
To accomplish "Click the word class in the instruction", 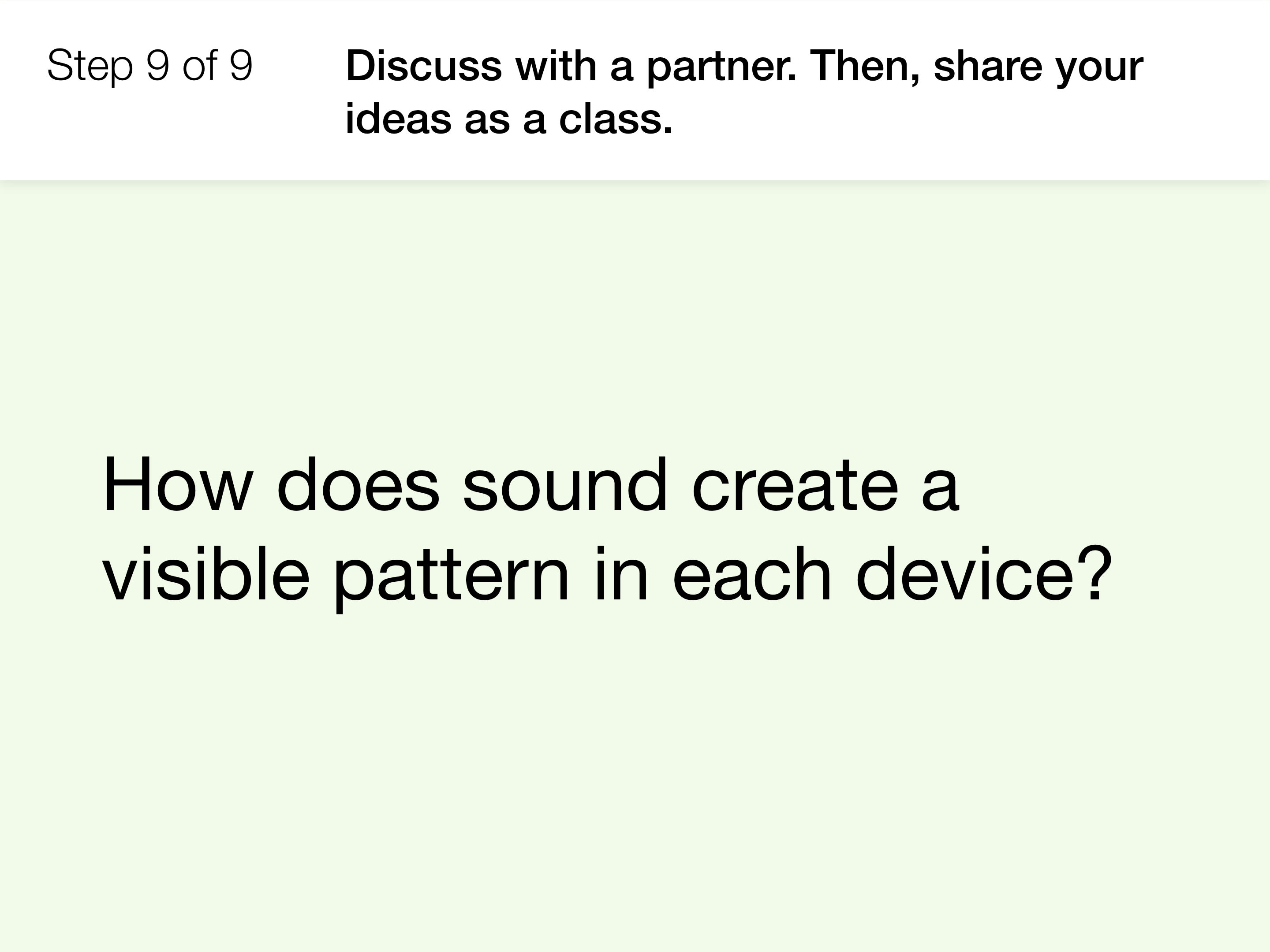I will click(615, 119).
